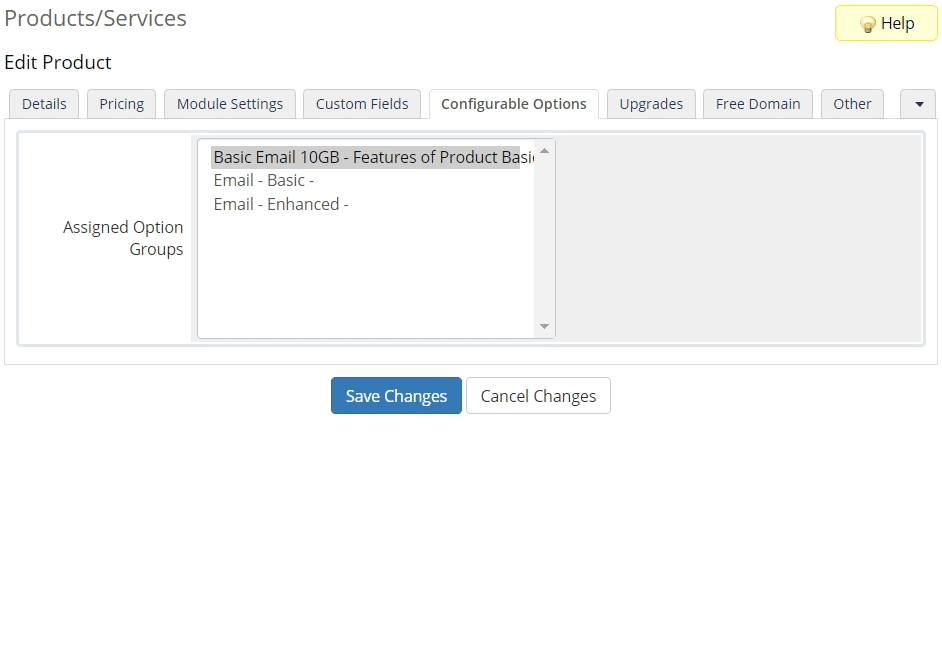Click the Assigned Option Groups label
Viewport: 942px width, 654px height.
pos(123,238)
